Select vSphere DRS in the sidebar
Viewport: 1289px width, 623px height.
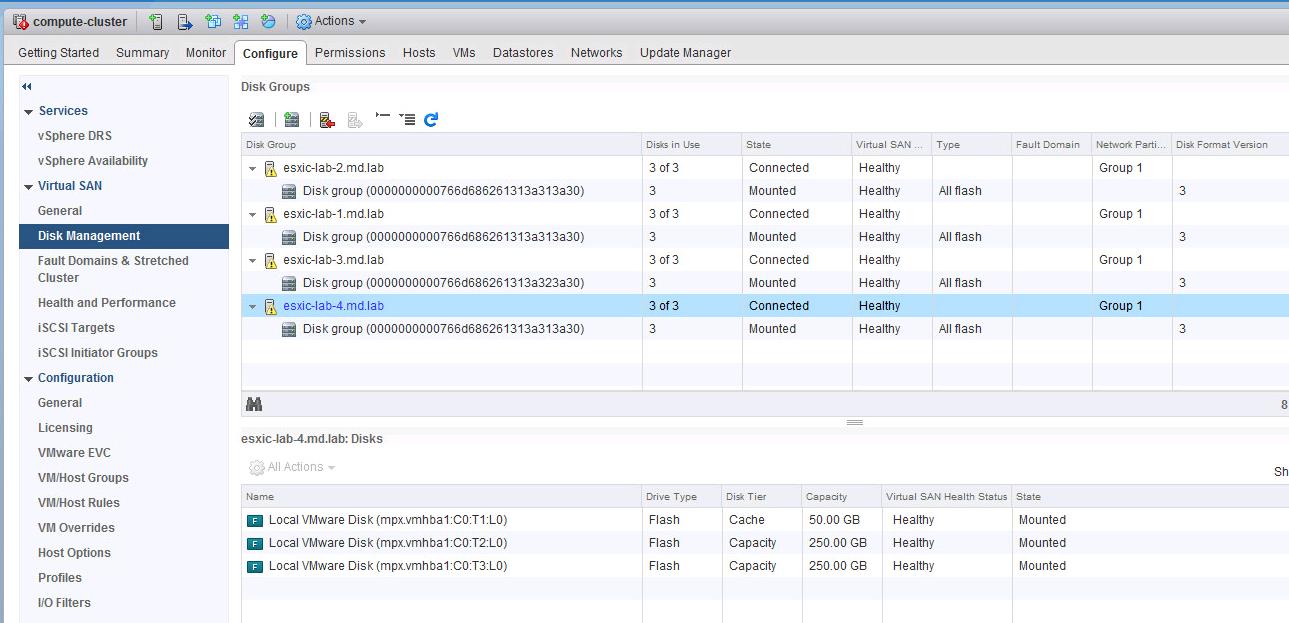click(x=75, y=136)
